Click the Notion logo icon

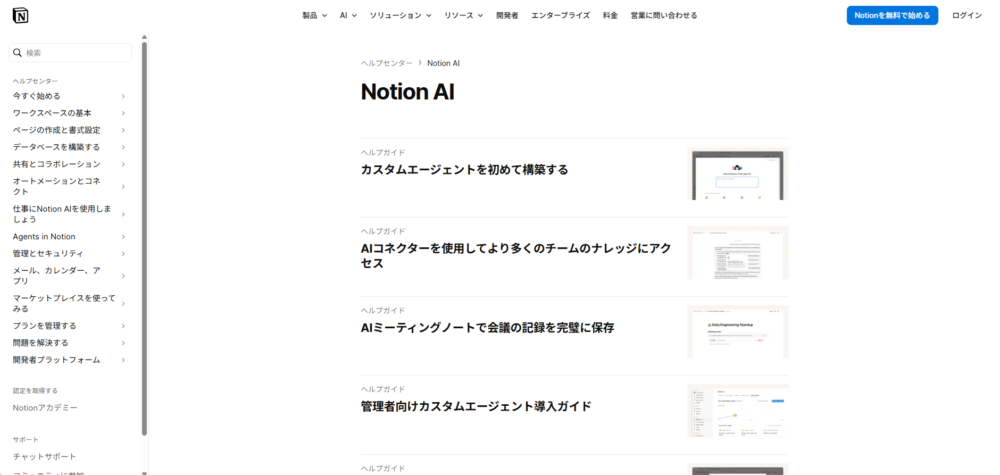coord(20,15)
